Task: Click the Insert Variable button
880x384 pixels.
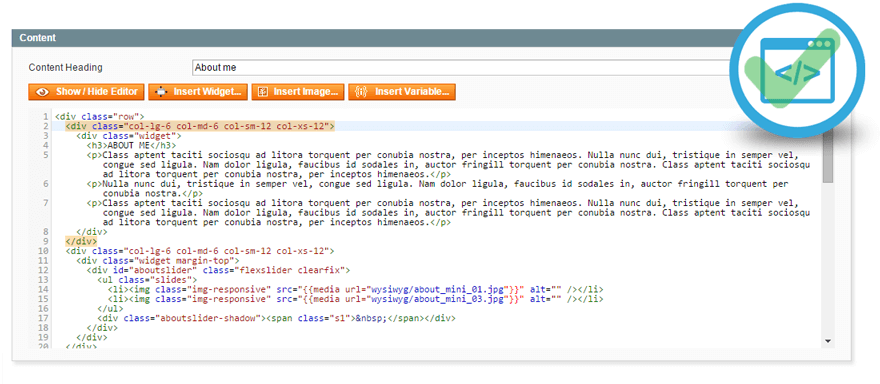Action: 402,92
